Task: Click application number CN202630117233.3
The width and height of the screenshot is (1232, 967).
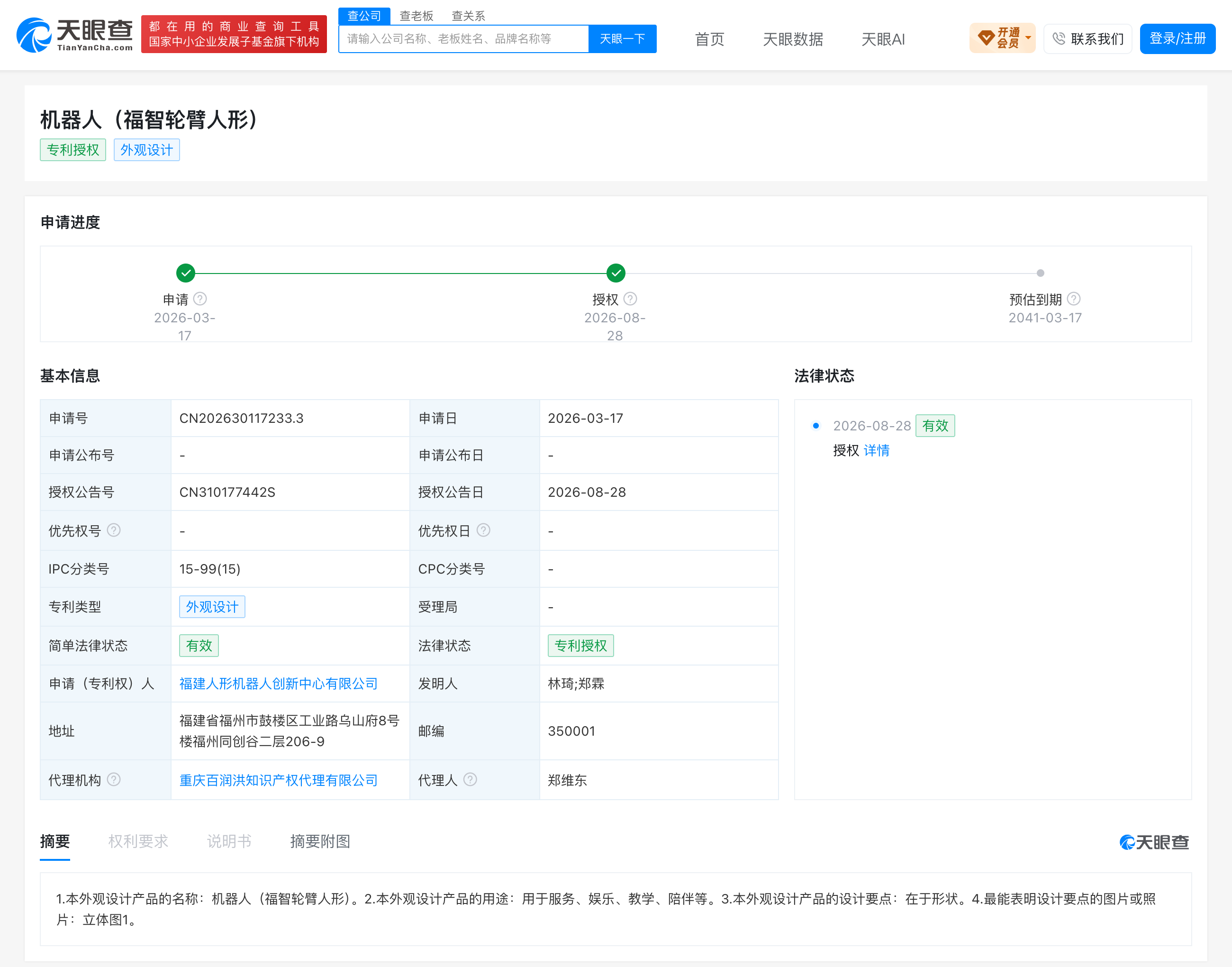Action: pyautogui.click(x=242, y=419)
